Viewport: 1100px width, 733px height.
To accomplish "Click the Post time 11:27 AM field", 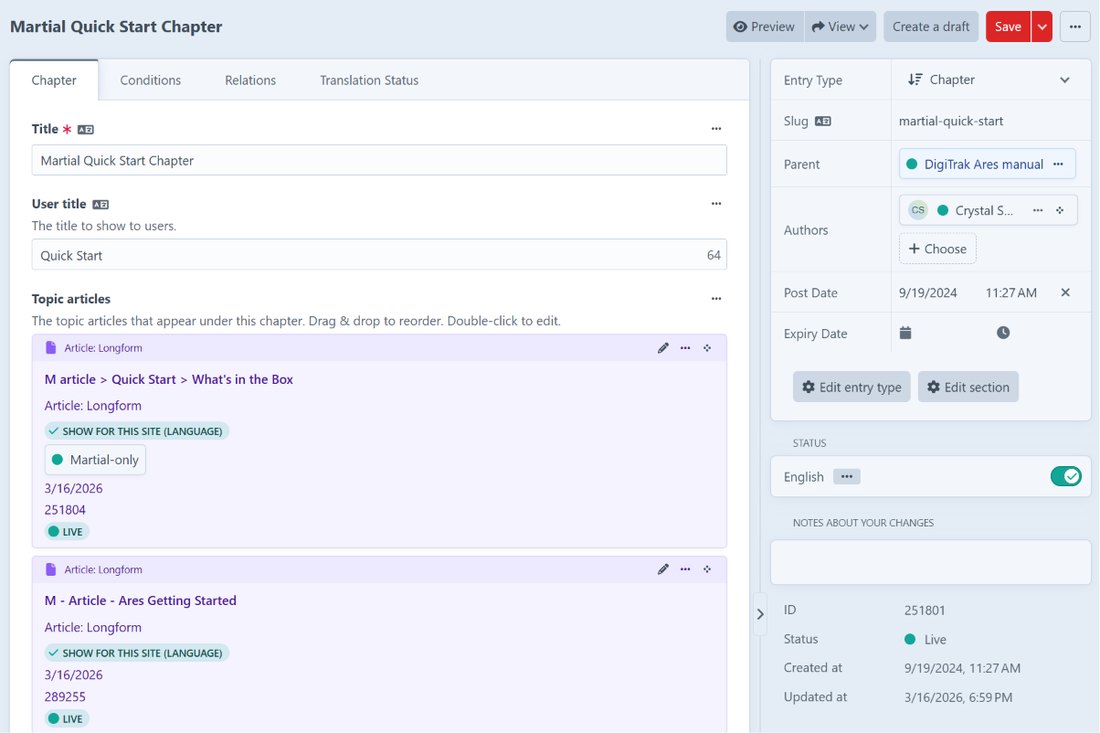I will pos(1011,293).
